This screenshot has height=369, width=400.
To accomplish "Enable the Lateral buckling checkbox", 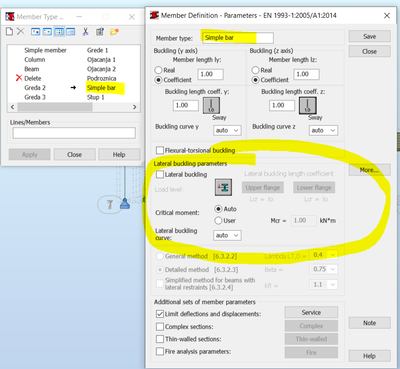I will pos(160,174).
